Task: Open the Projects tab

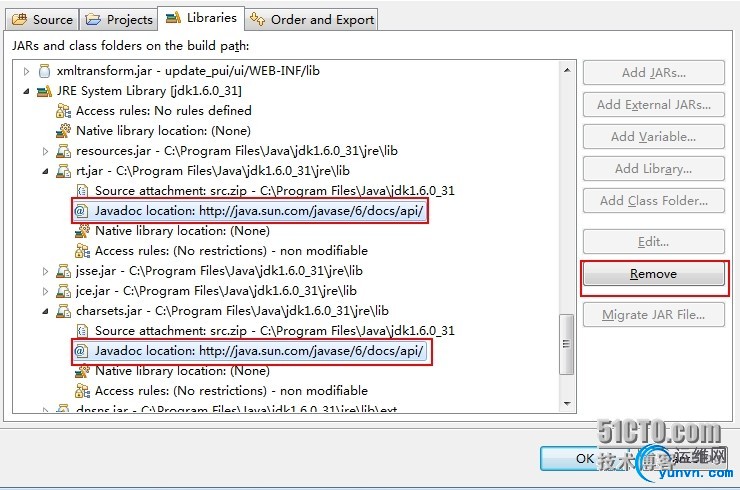Action: 118,19
